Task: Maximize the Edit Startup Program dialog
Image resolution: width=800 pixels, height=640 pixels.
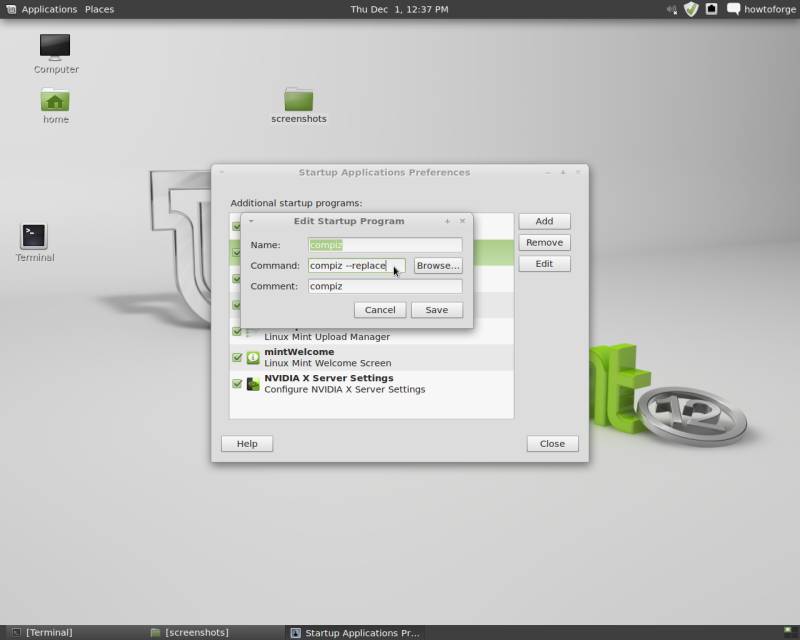Action: [447, 221]
